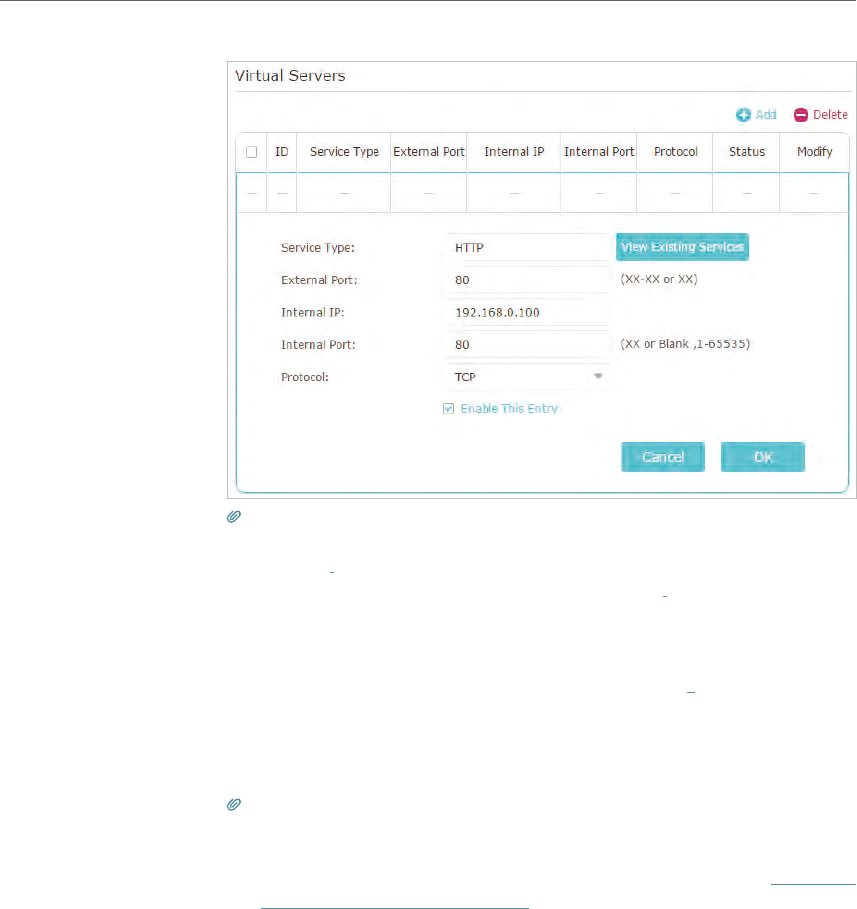Click the Virtual Servers heading
Image resolution: width=857 pixels, height=909 pixels.
coord(290,76)
